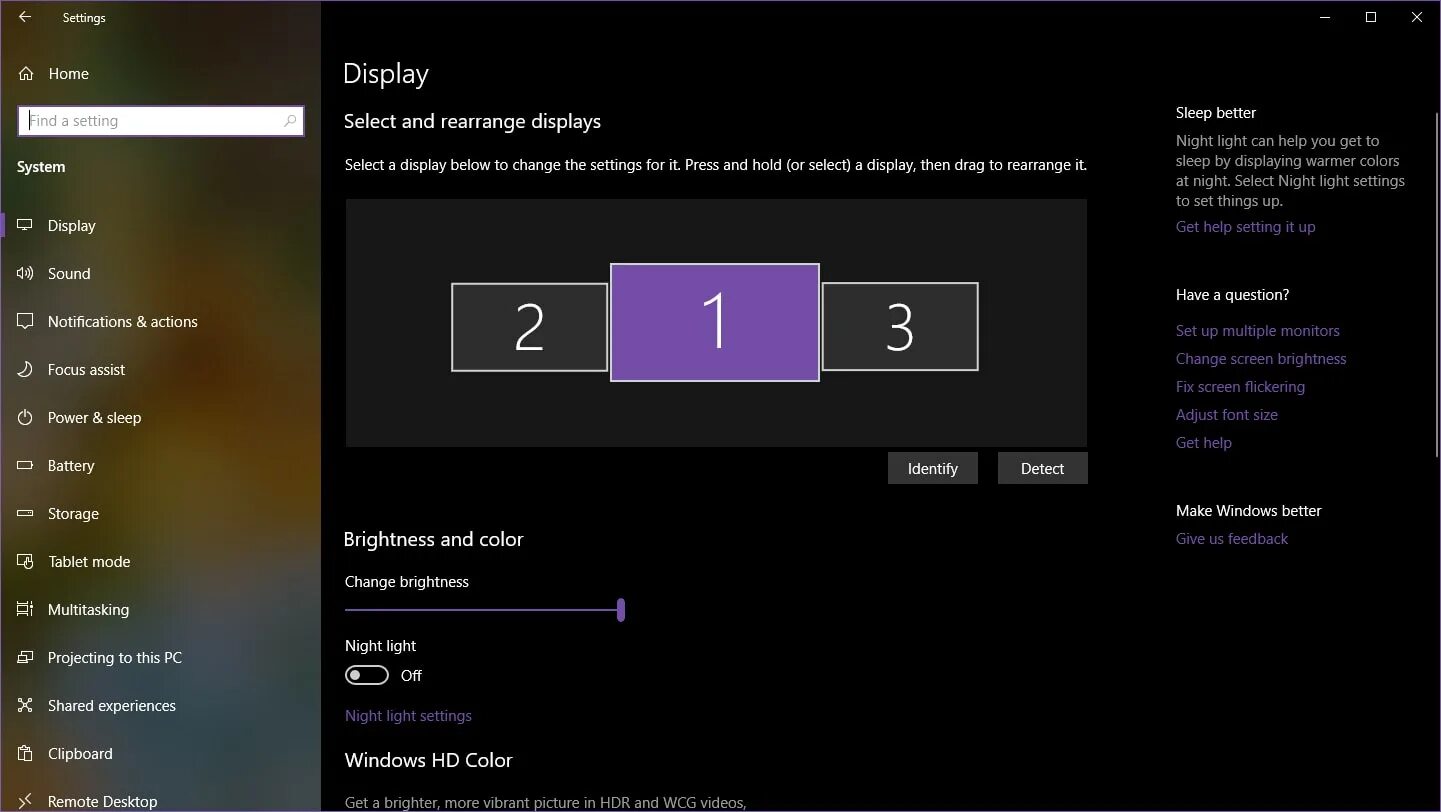Open Get help setting it up link
1441x812 pixels.
1245,227
